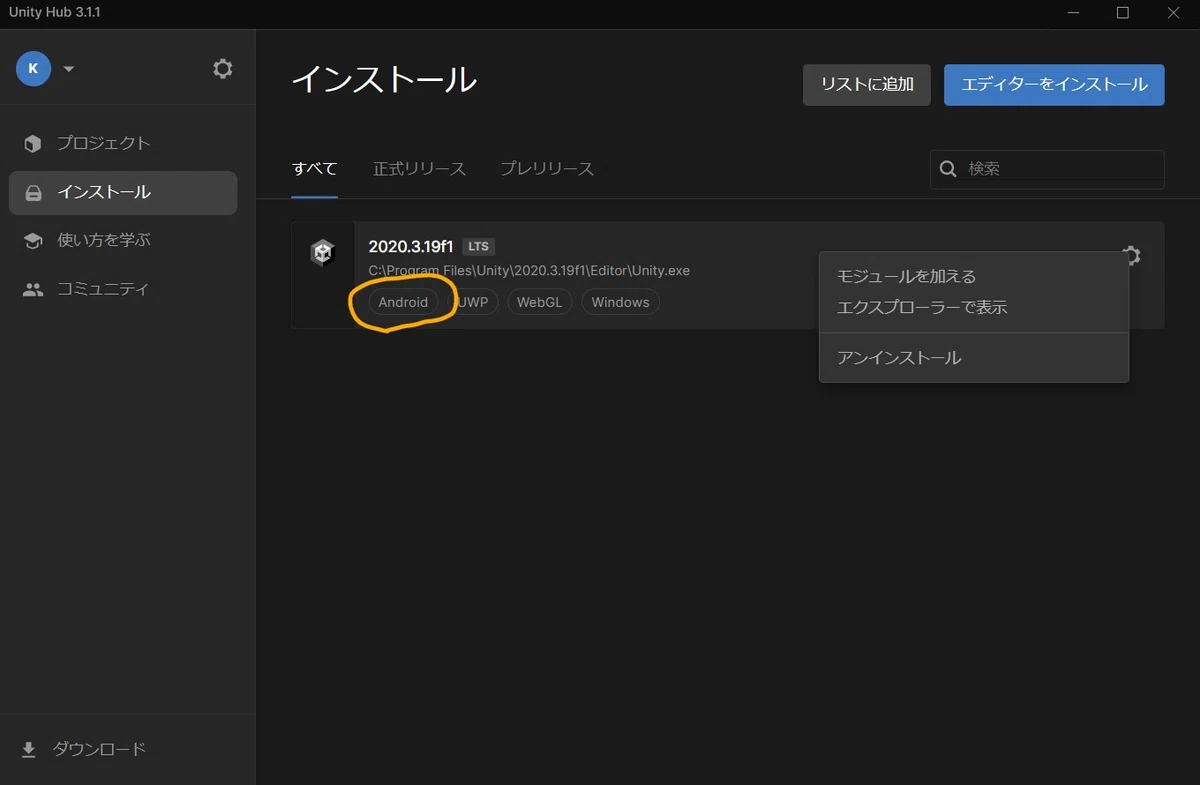Choose モジュールを加える from the menu

click(974, 277)
